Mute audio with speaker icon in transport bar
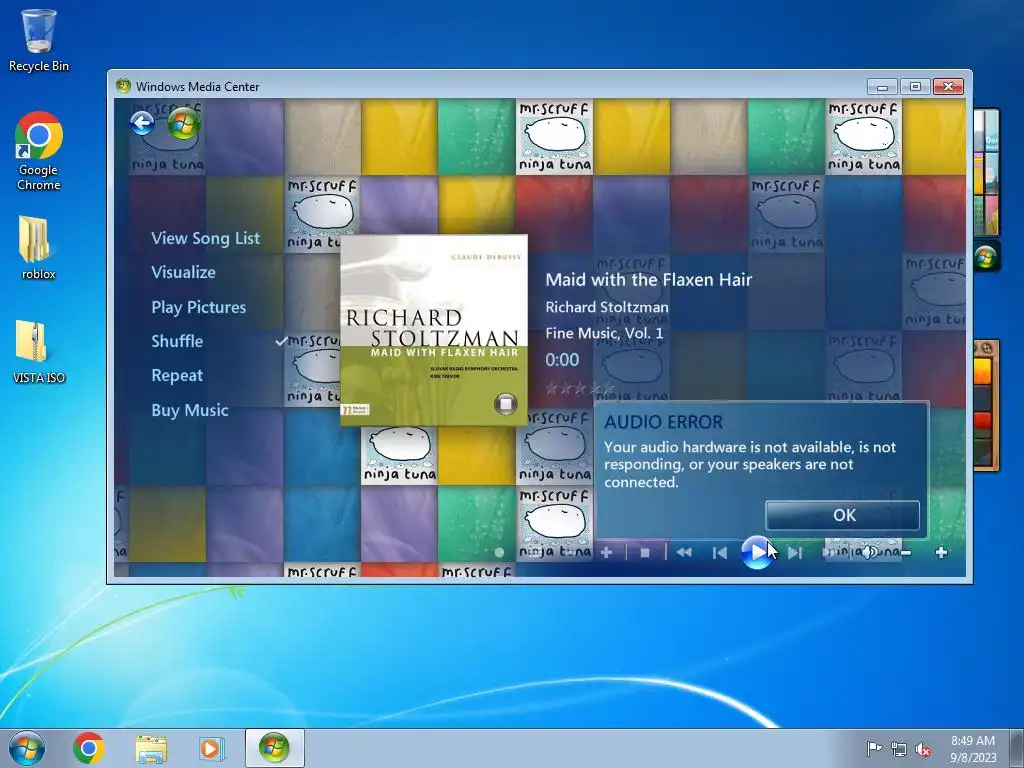The image size is (1024, 768). point(869,553)
